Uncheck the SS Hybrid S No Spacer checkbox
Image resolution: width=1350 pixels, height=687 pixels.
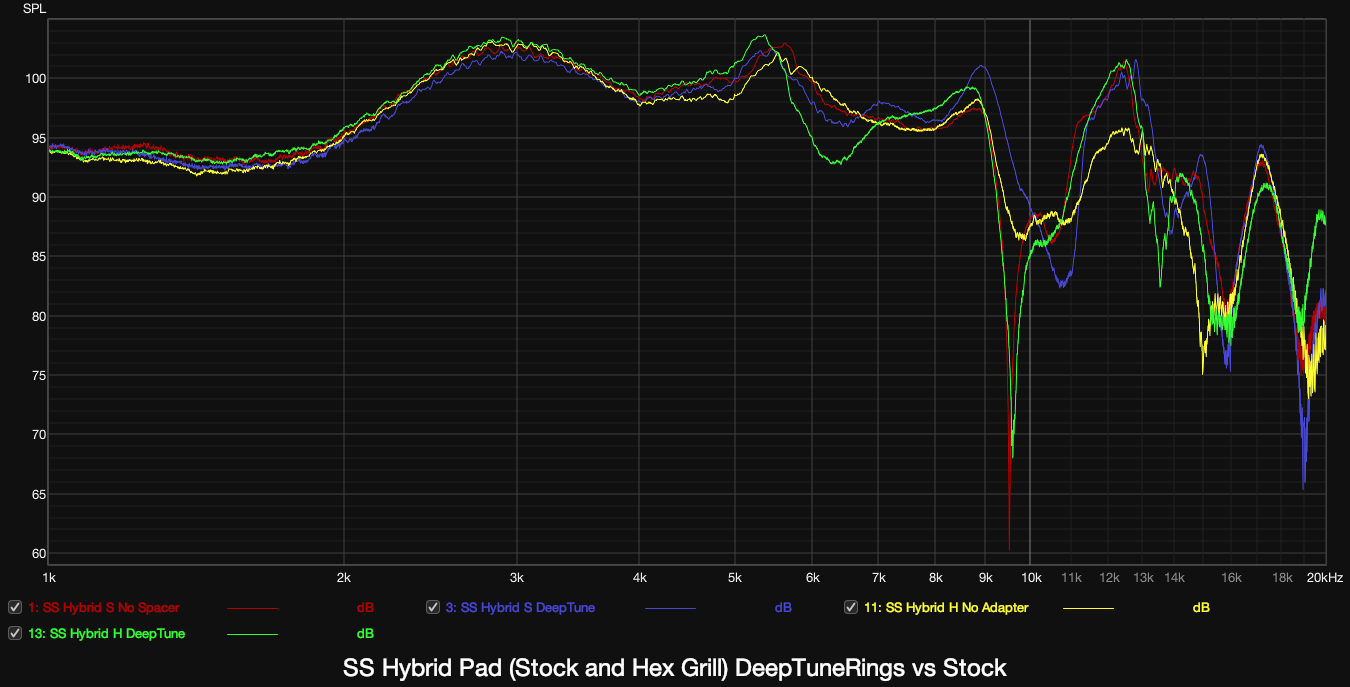(x=15, y=607)
